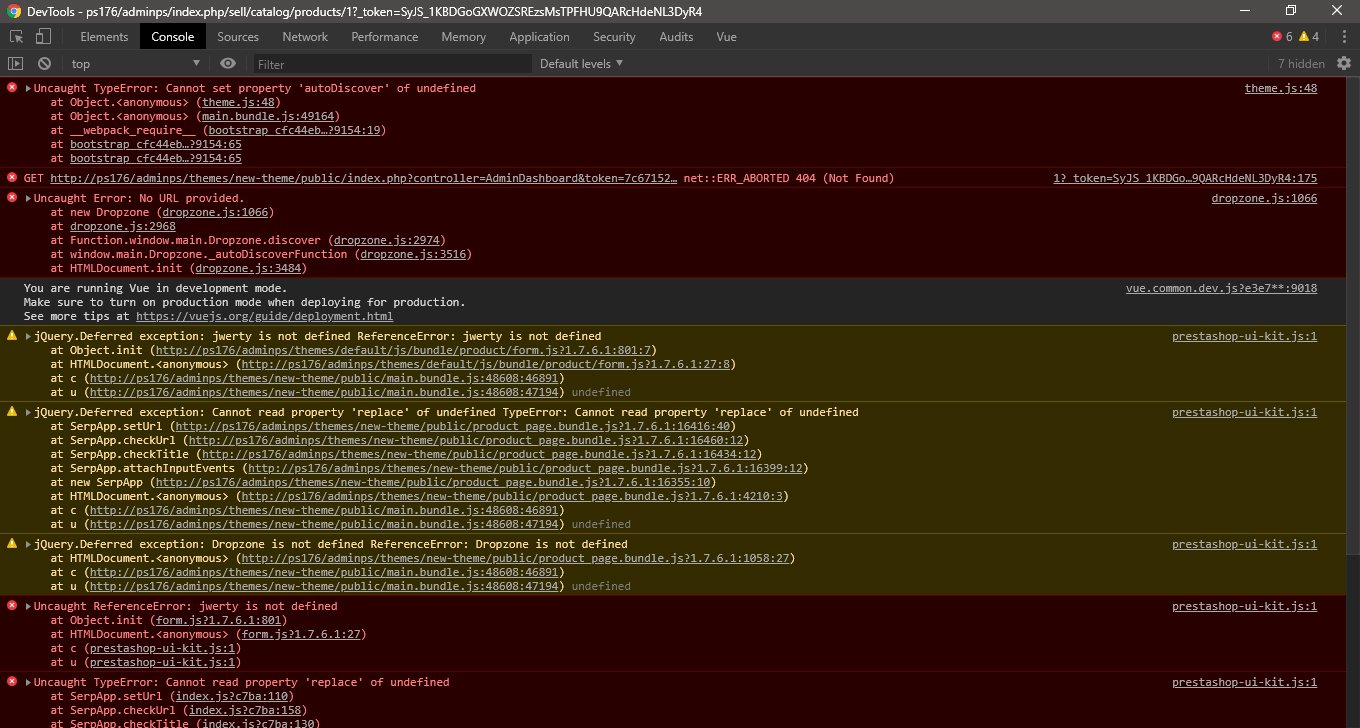1360x728 pixels.
Task: Click the '7 hidden' messages label
Action: [x=1301, y=64]
